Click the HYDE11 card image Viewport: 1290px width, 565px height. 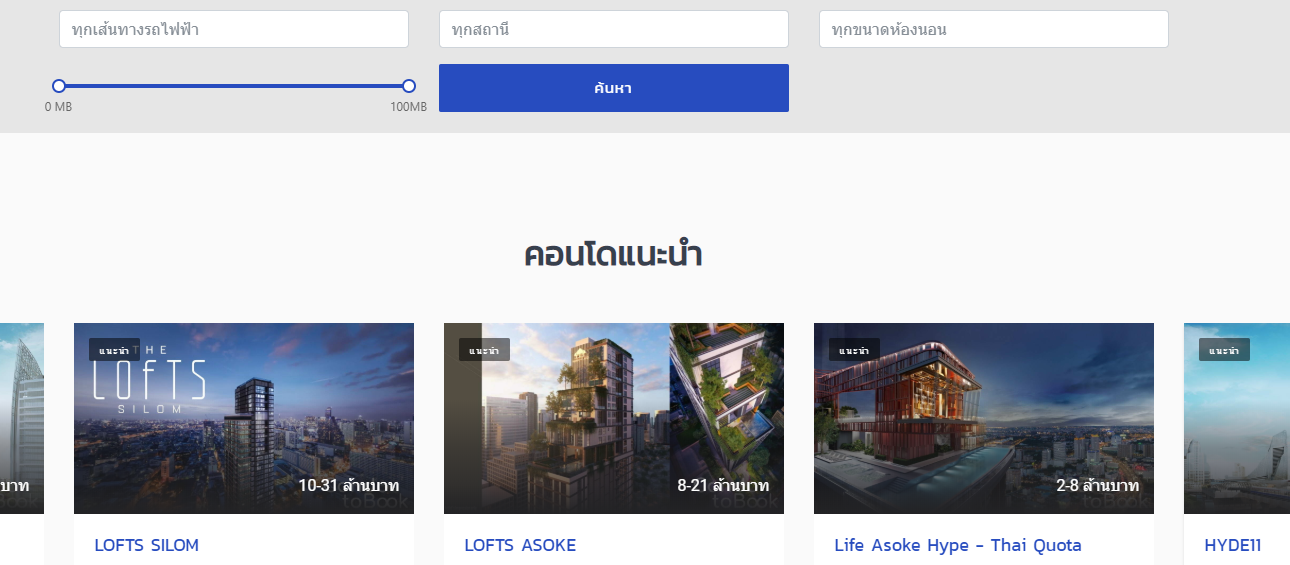1237,418
